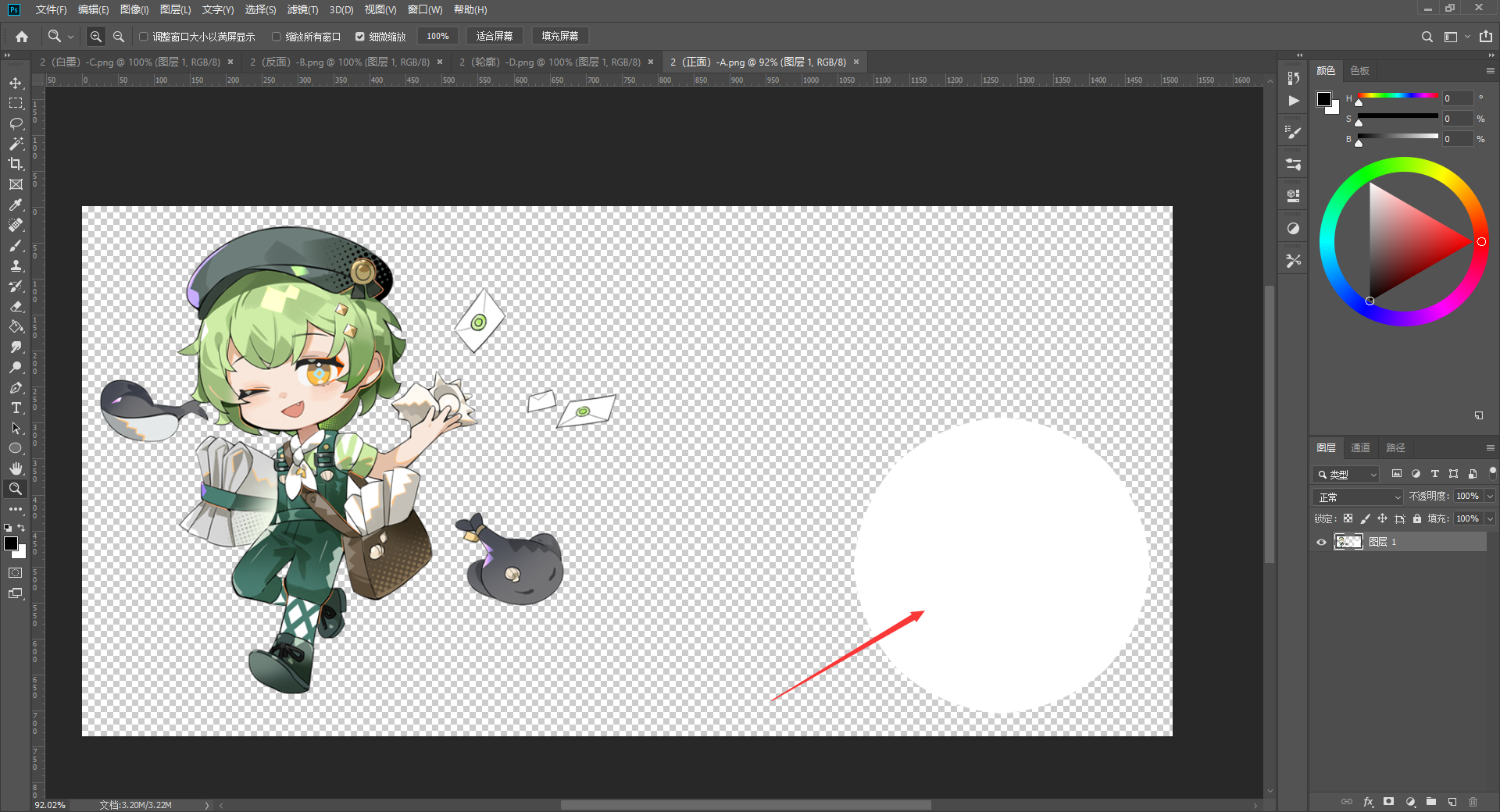1500x812 pixels.
Task: Toggle lock image pixels
Action: pos(1365,518)
